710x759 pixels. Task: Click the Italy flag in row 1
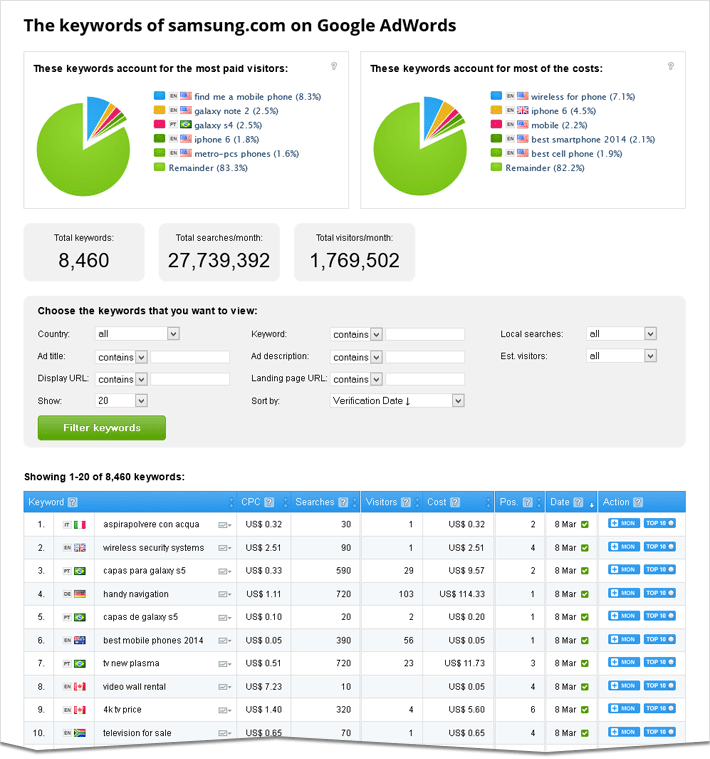(x=80, y=525)
